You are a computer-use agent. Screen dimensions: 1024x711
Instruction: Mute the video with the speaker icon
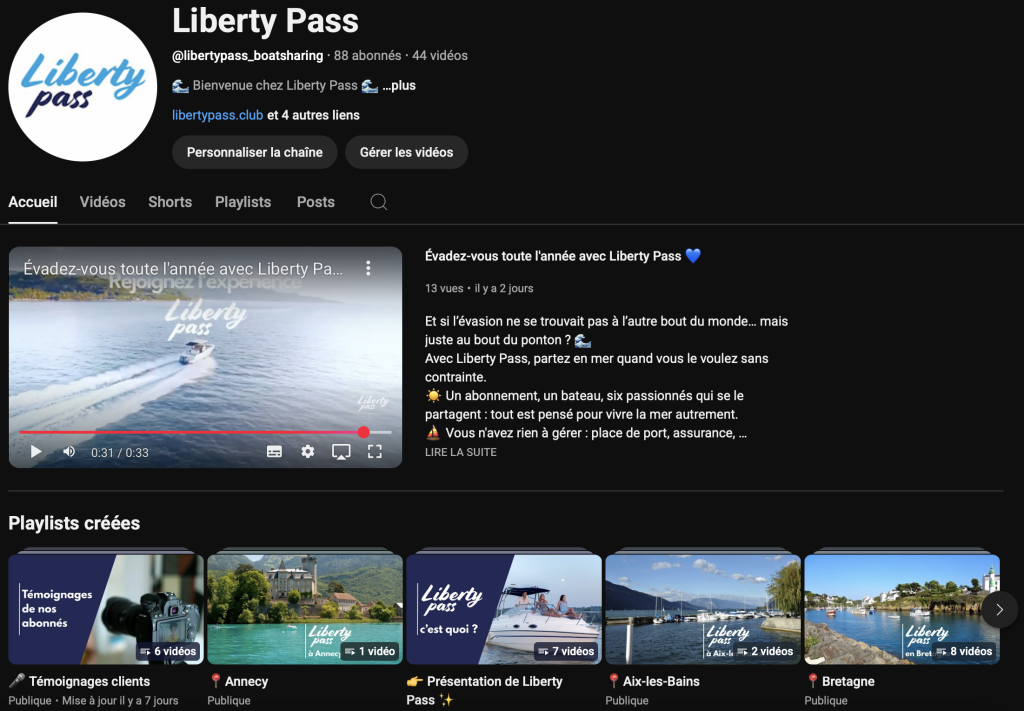(69, 452)
